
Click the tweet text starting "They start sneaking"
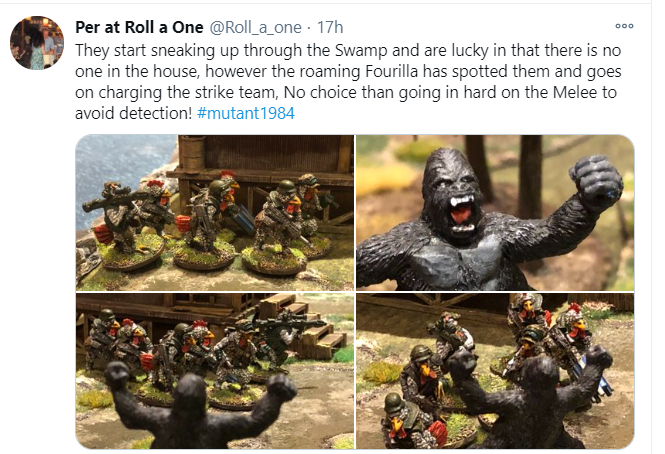(348, 81)
